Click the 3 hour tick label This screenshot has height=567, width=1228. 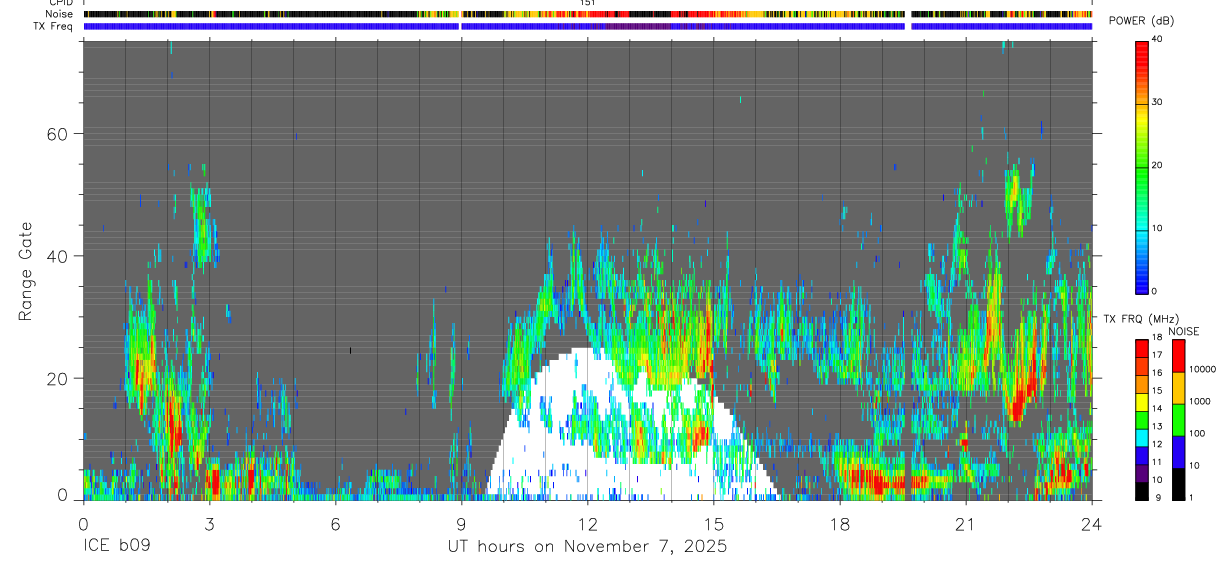tap(209, 524)
